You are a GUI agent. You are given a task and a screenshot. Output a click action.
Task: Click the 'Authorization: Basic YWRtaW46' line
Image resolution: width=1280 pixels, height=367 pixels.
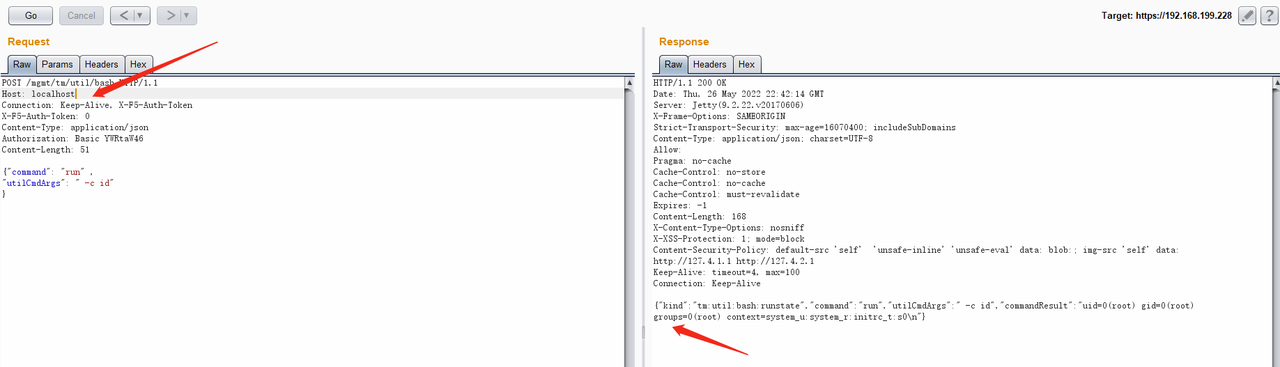(x=72, y=139)
